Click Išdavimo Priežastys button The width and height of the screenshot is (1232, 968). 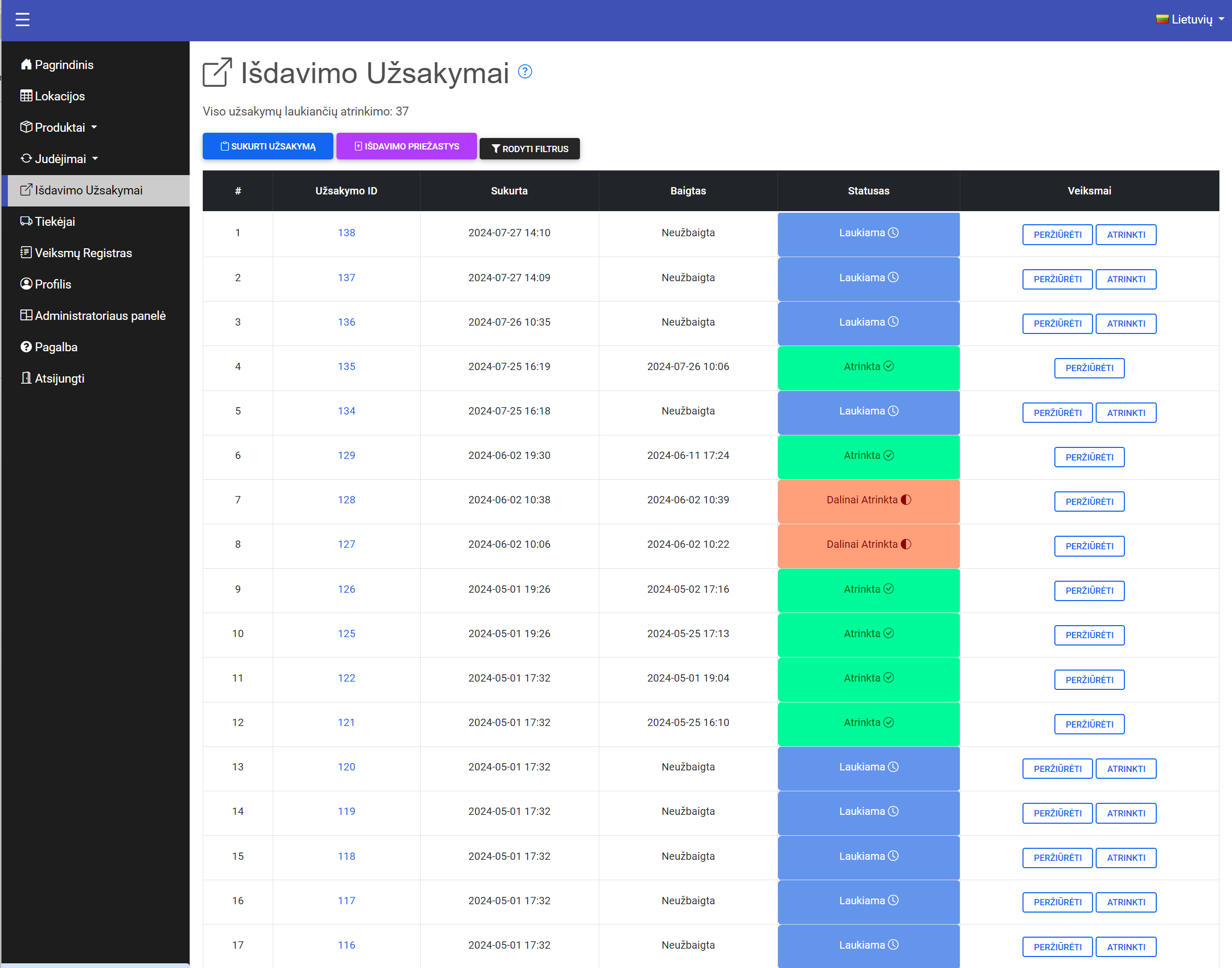pos(406,146)
